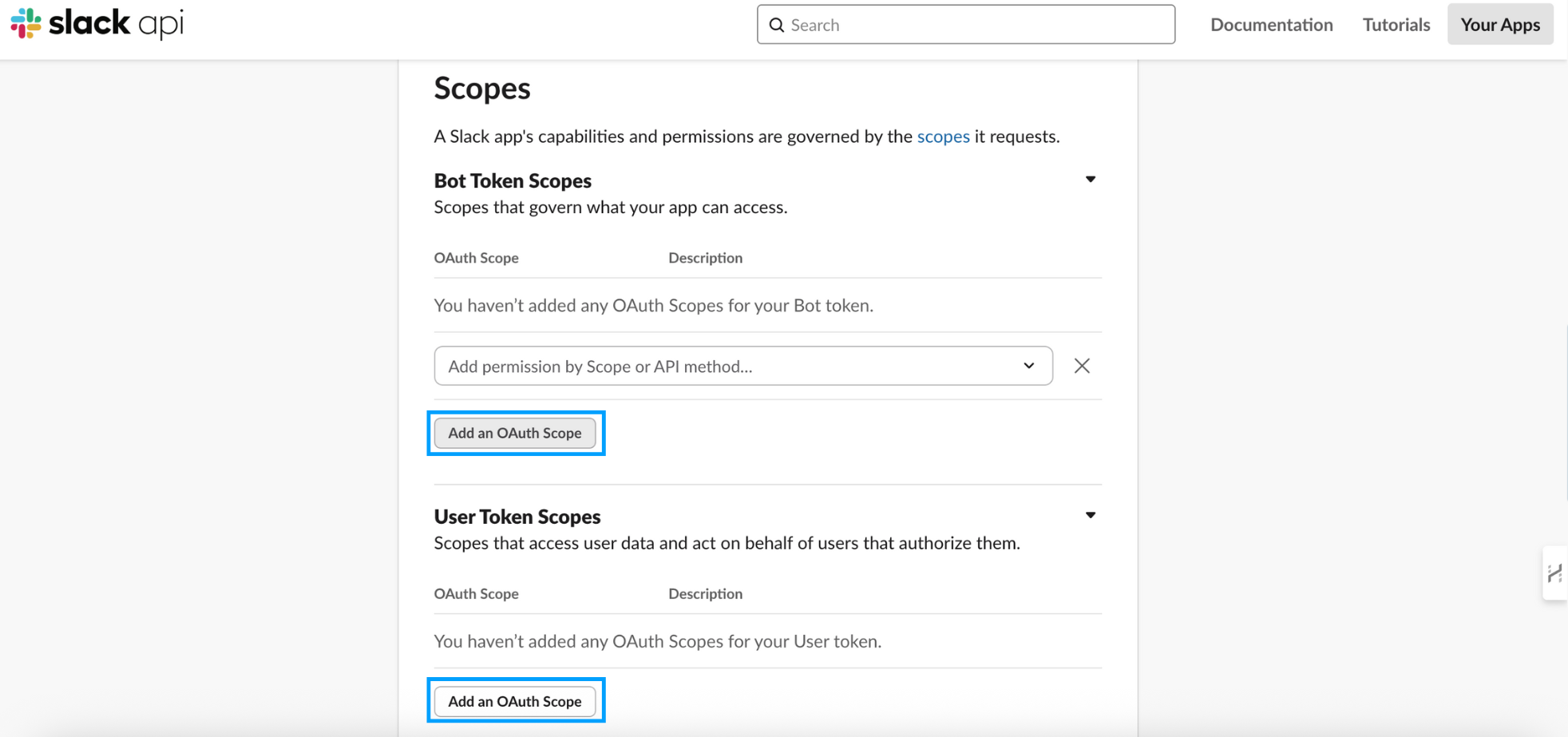Click the Bot Token Scopes heading
This screenshot has height=737, width=1568.
pyautogui.click(x=513, y=181)
